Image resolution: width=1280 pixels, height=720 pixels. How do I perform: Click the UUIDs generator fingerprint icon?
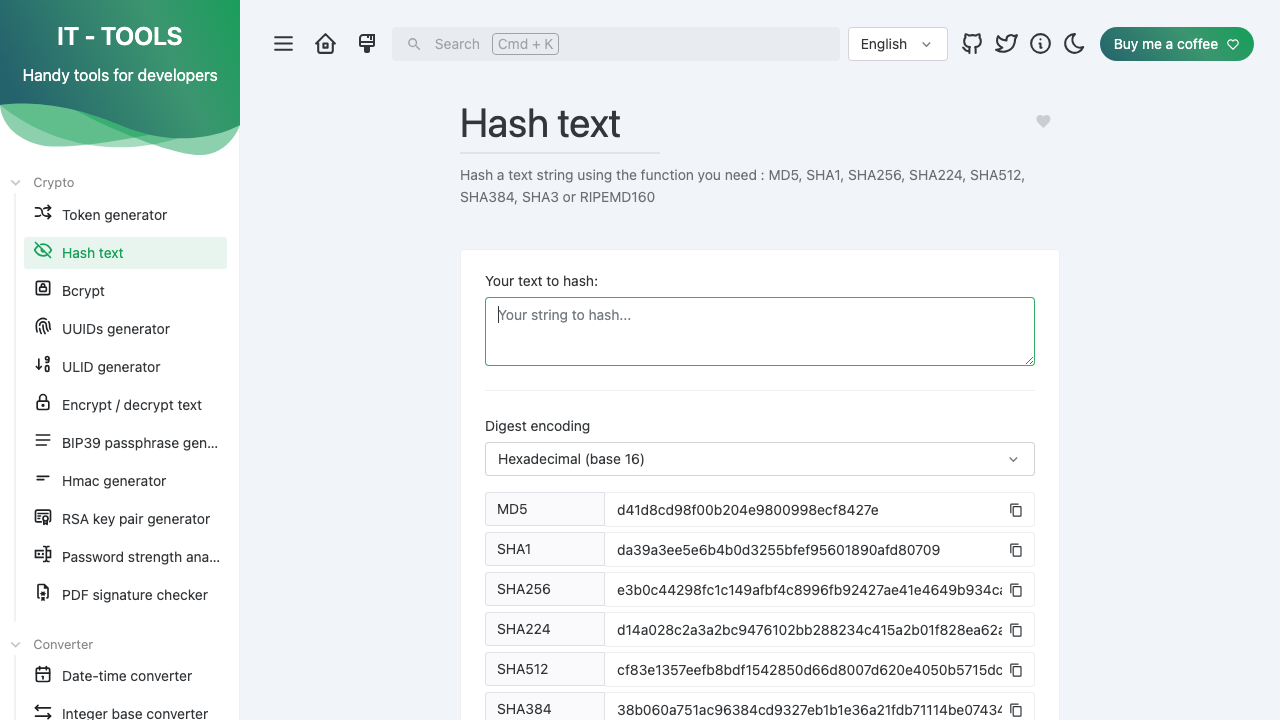pos(43,327)
